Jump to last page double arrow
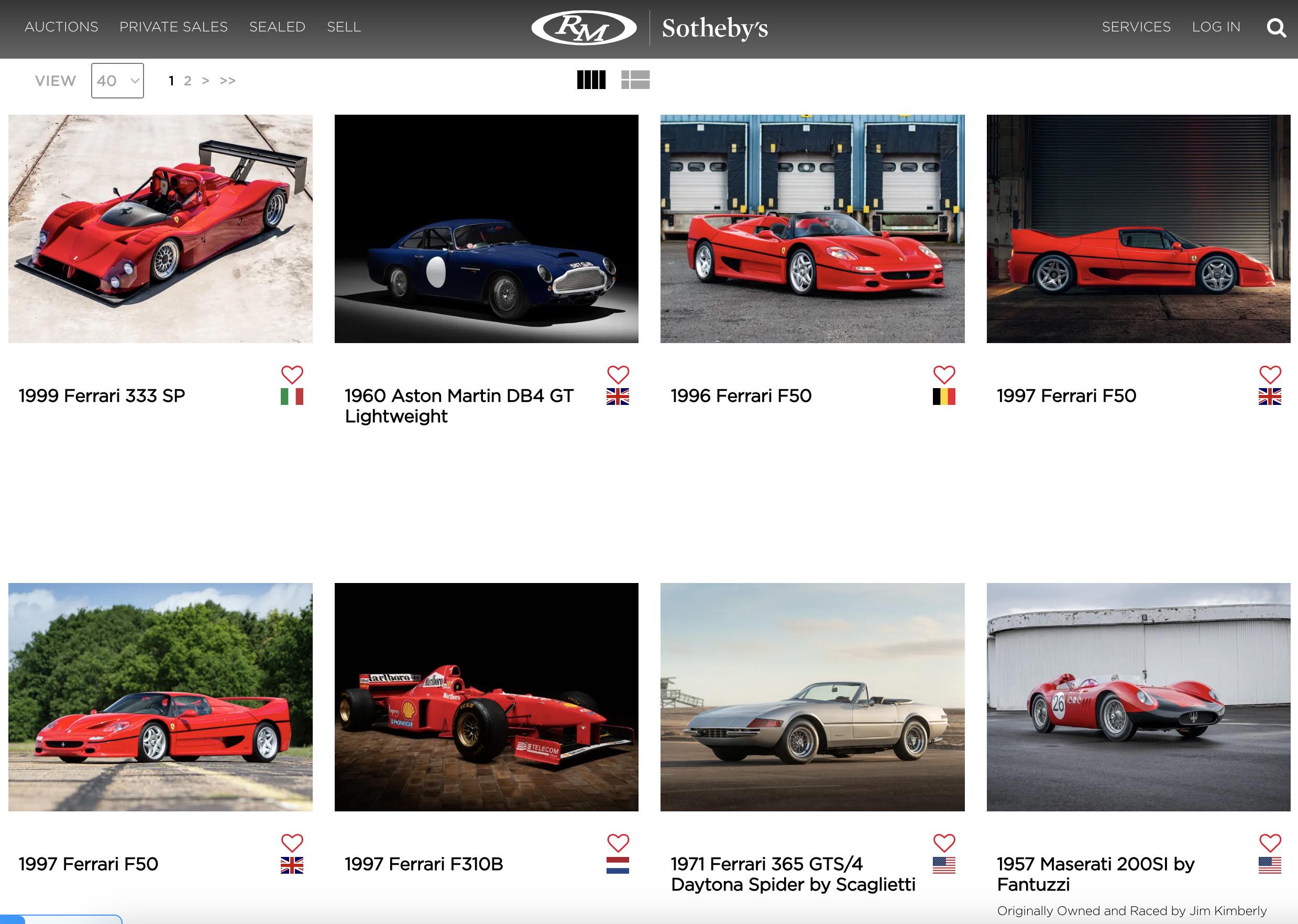This screenshot has height=924, width=1298. pos(227,81)
